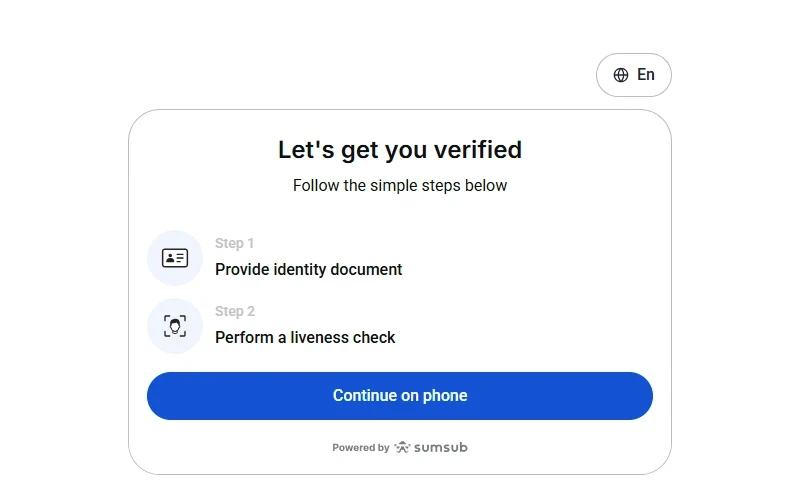Click the identity document card icon
Image resolution: width=801 pixels, height=500 pixels.
(175, 258)
